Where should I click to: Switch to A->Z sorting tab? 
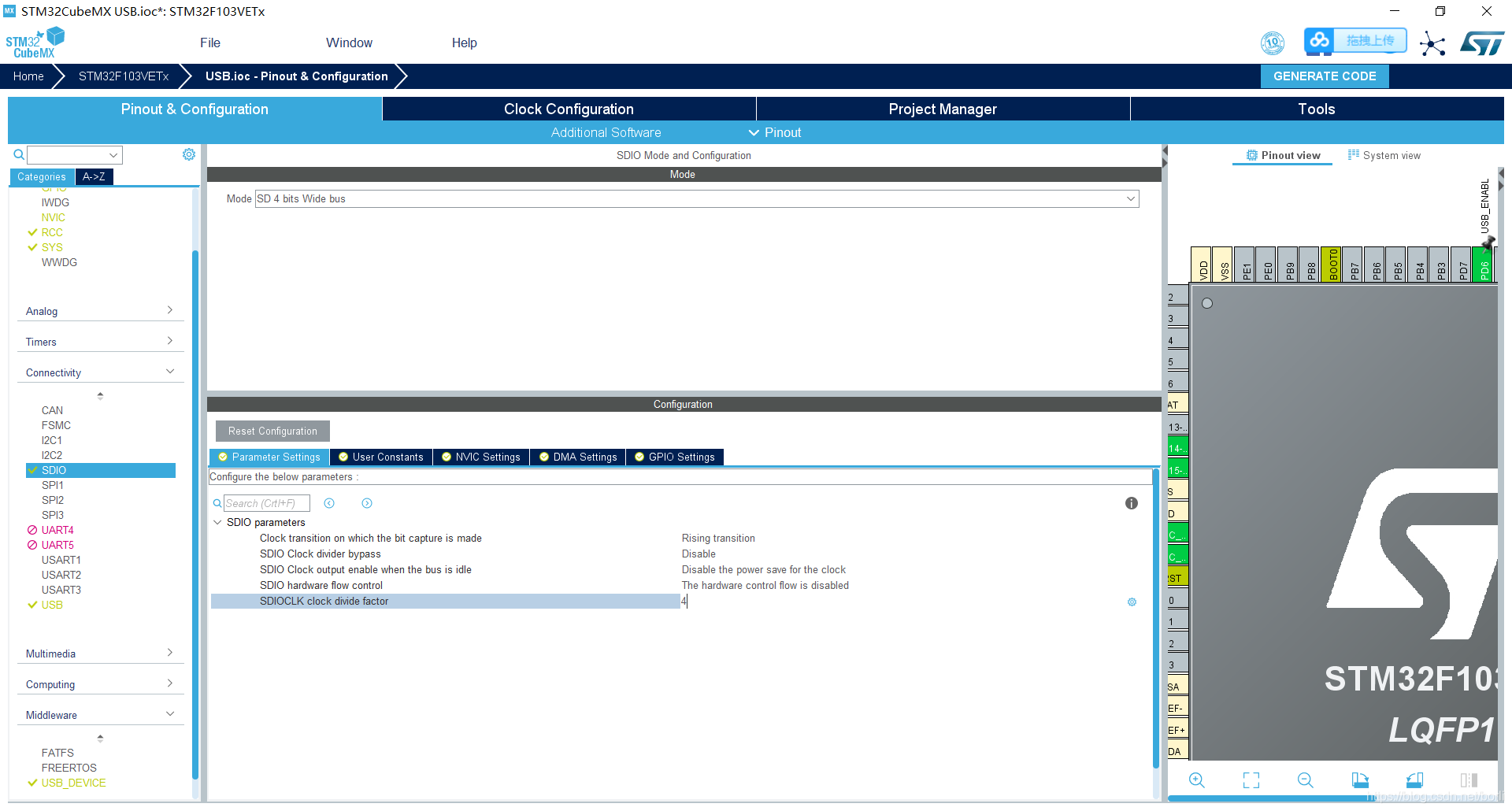94,176
